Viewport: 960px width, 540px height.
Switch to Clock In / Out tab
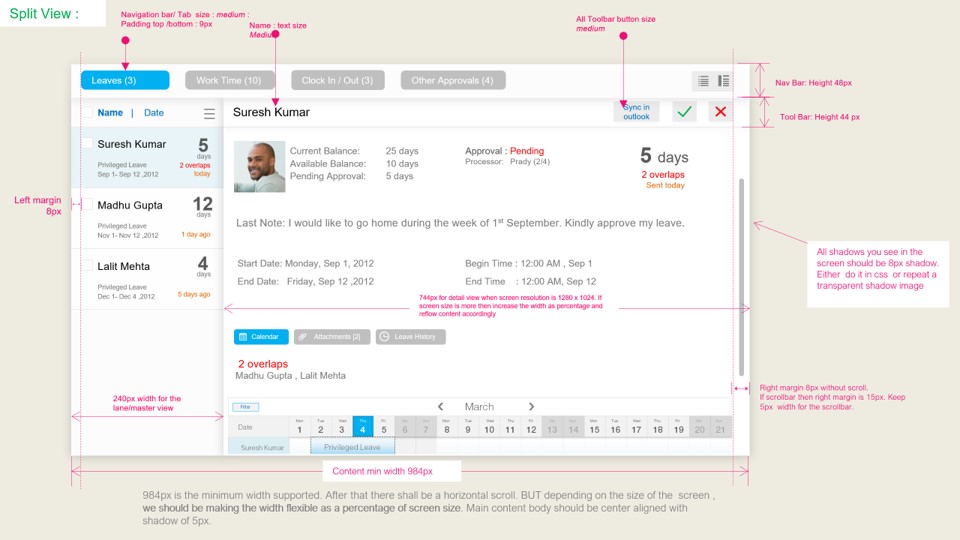[x=337, y=80]
